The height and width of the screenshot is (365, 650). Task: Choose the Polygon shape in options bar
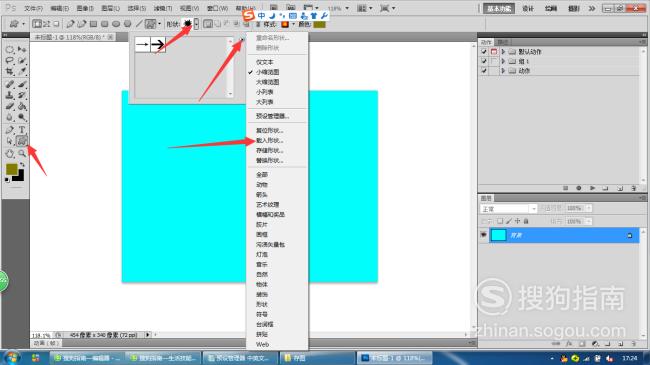128,24
